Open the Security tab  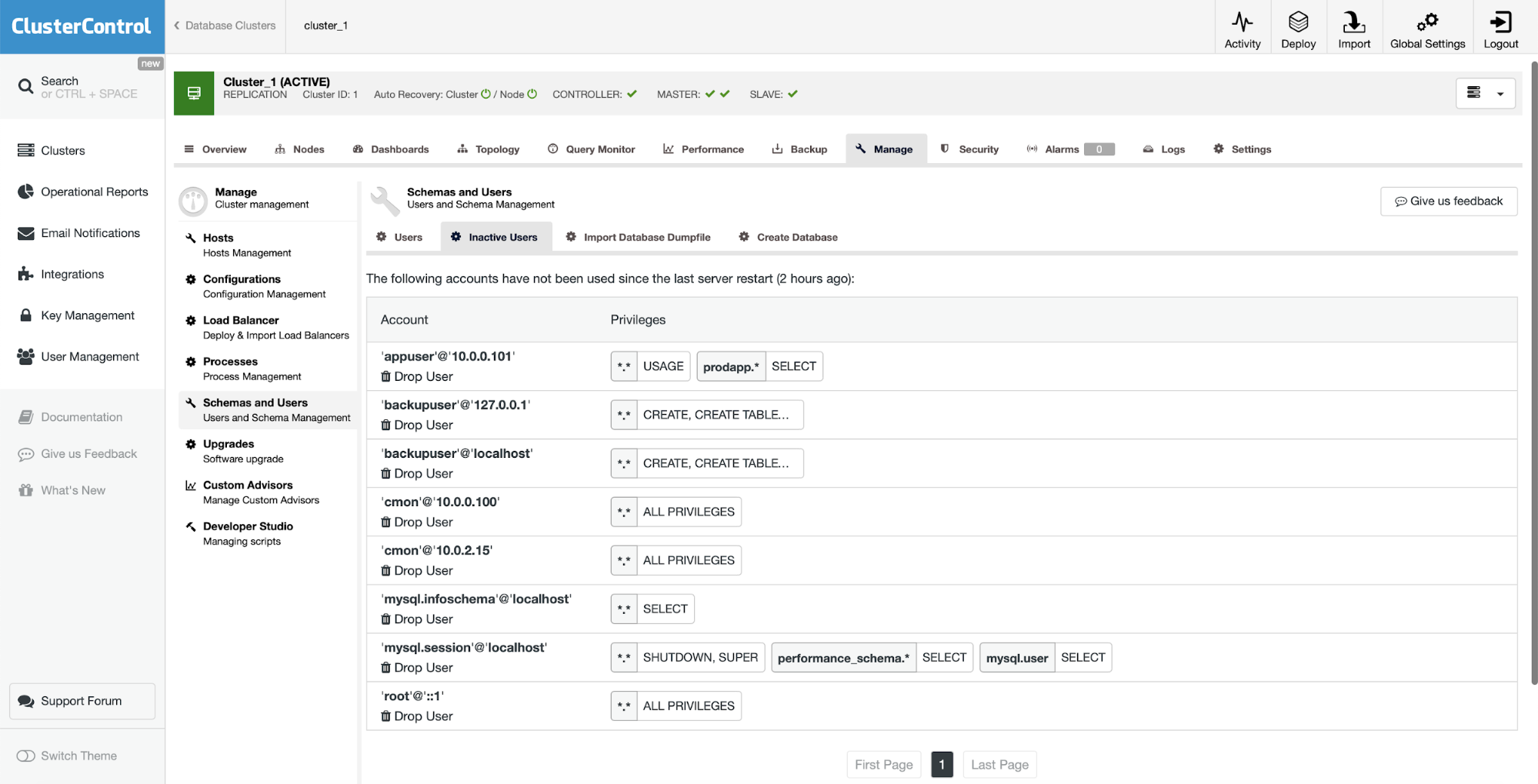pyautogui.click(x=969, y=149)
